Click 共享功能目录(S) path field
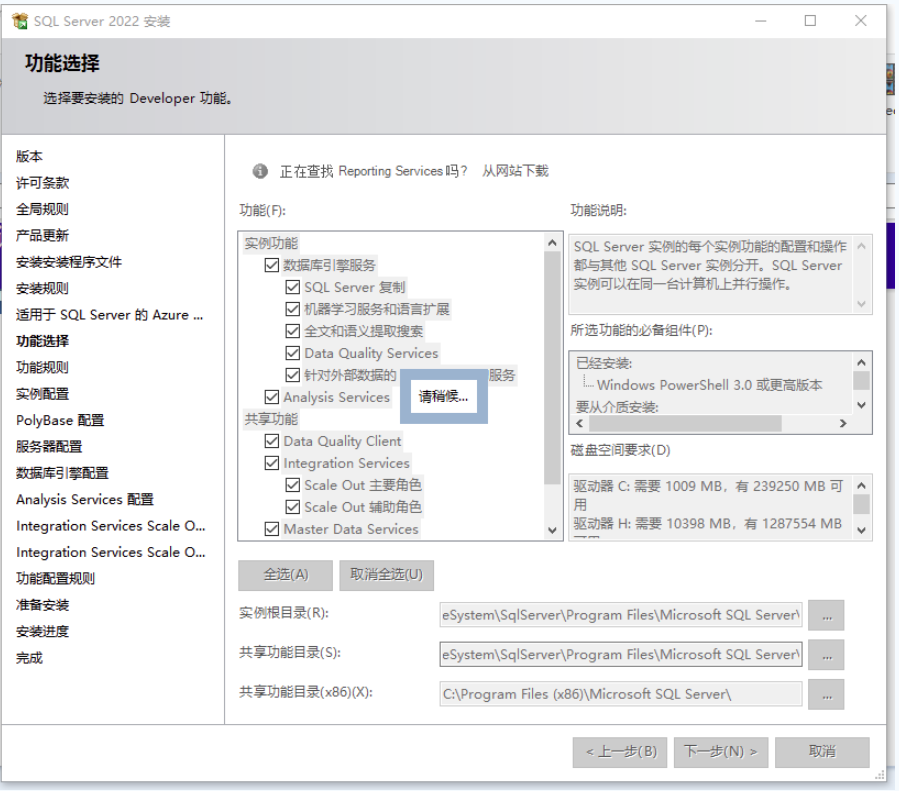Image resolution: width=899 pixels, height=791 pixels. pos(621,655)
